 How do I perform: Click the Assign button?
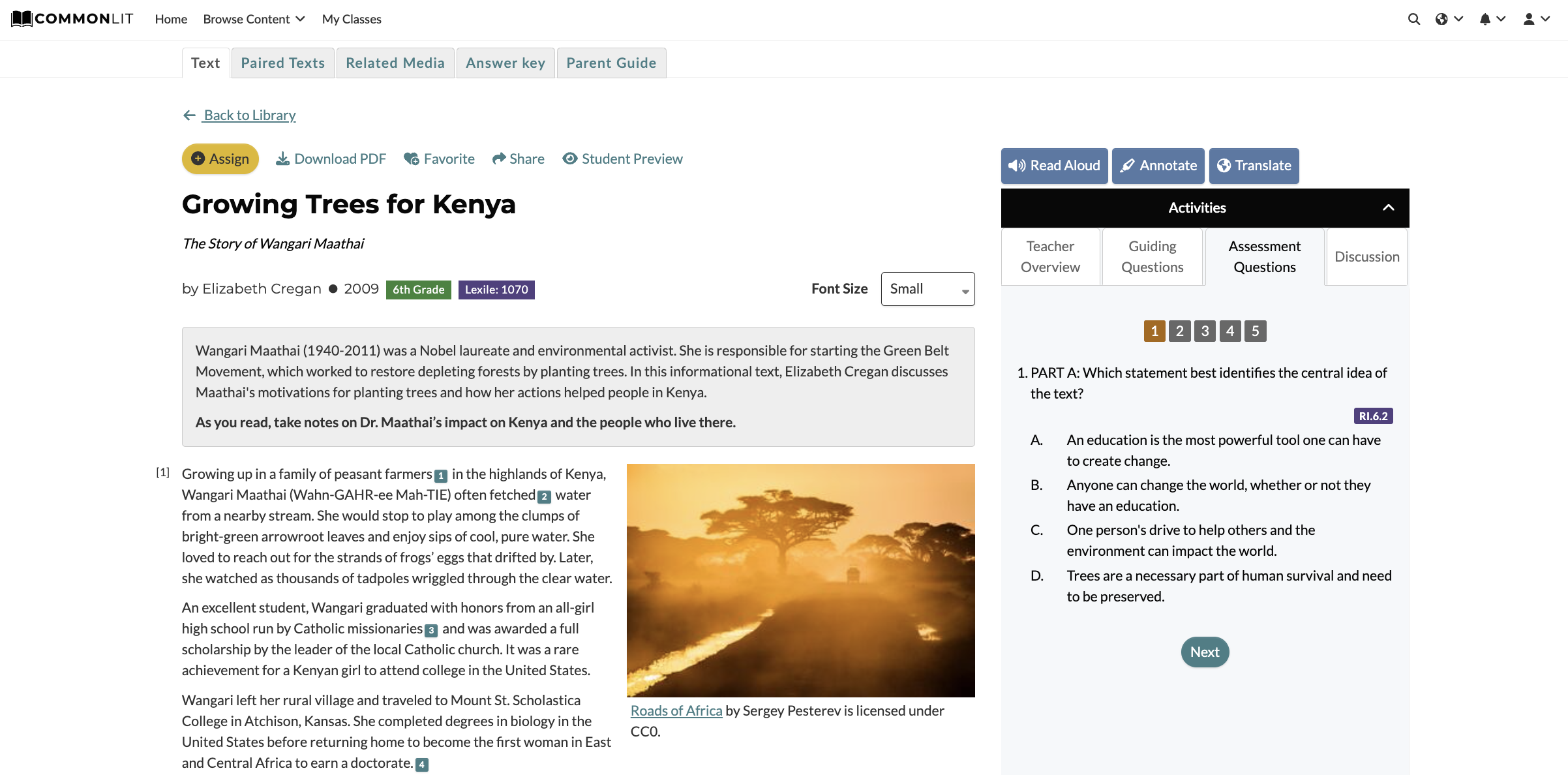[220, 159]
